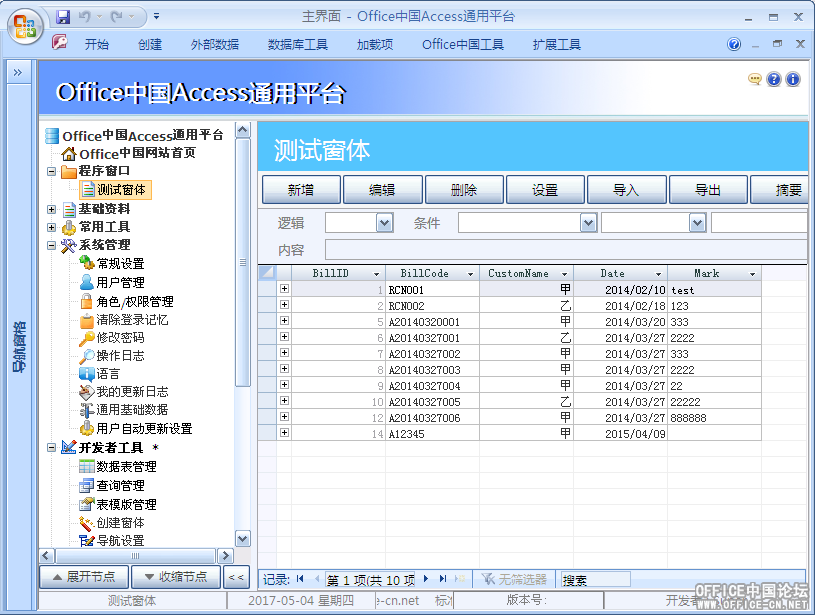Click the 导出 button
Image resolution: width=815 pixels, height=615 pixels.
point(708,190)
